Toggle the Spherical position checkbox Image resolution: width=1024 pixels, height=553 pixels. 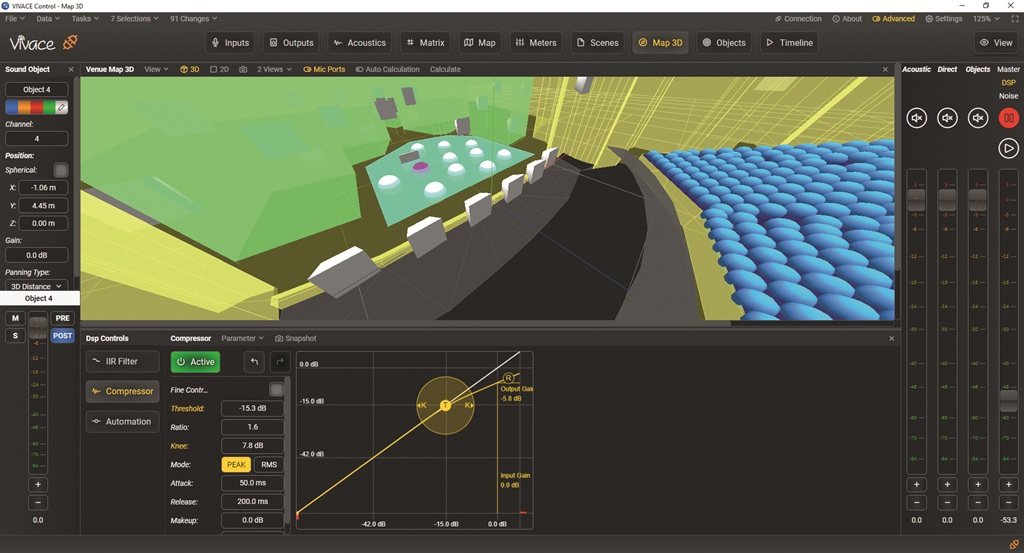[61, 171]
